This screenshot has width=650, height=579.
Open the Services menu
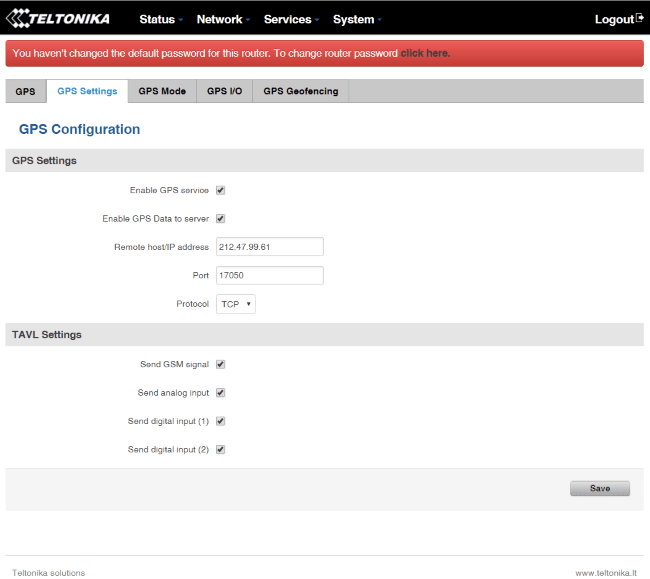coord(291,19)
